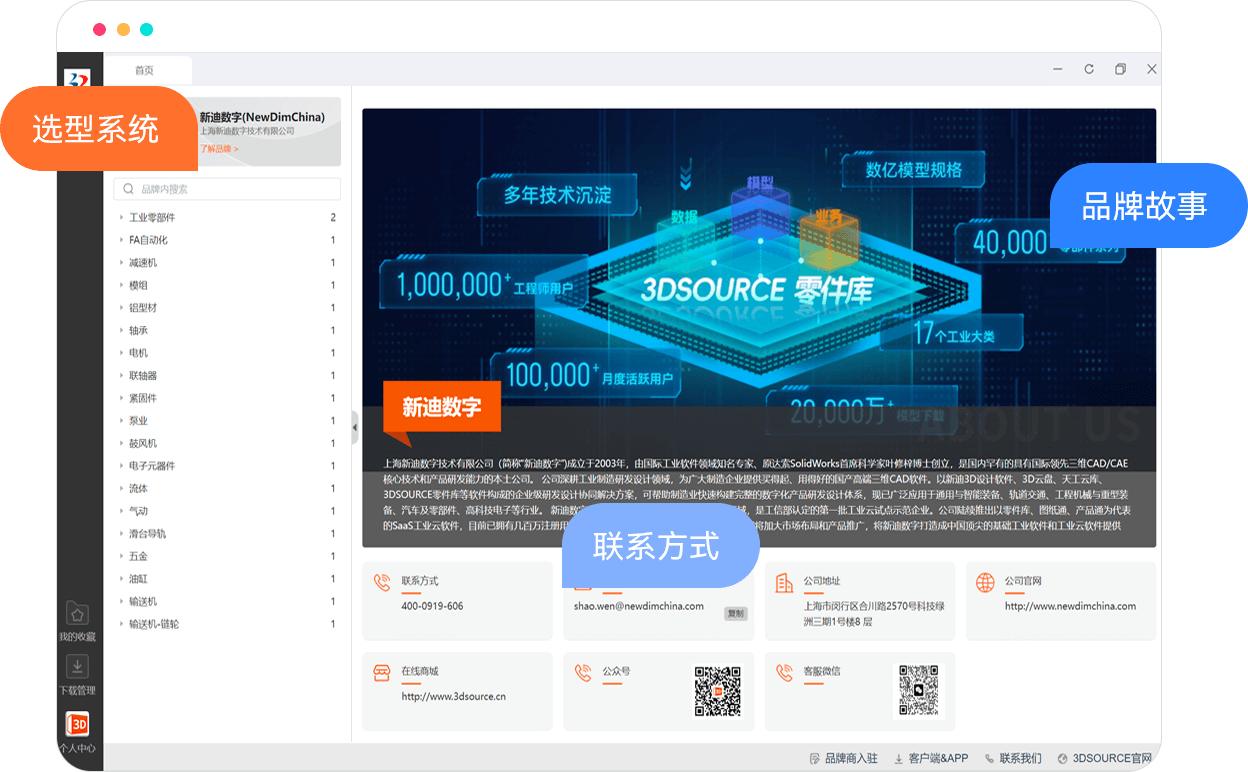Expand 减速机 category arrow
Image resolution: width=1248 pixels, height=772 pixels.
pos(121,263)
